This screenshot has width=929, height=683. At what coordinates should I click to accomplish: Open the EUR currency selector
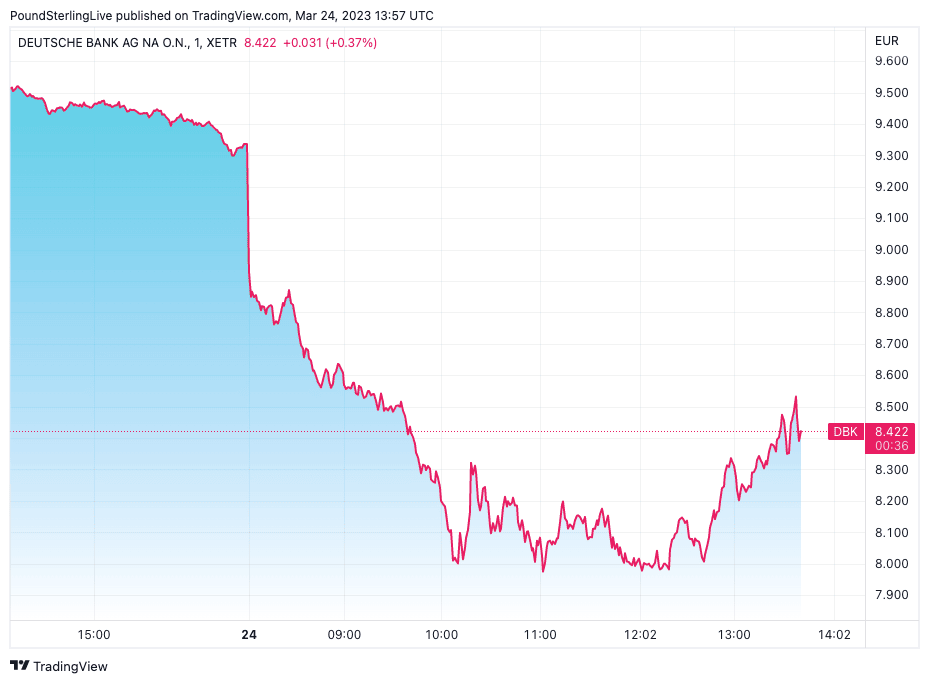[x=887, y=41]
